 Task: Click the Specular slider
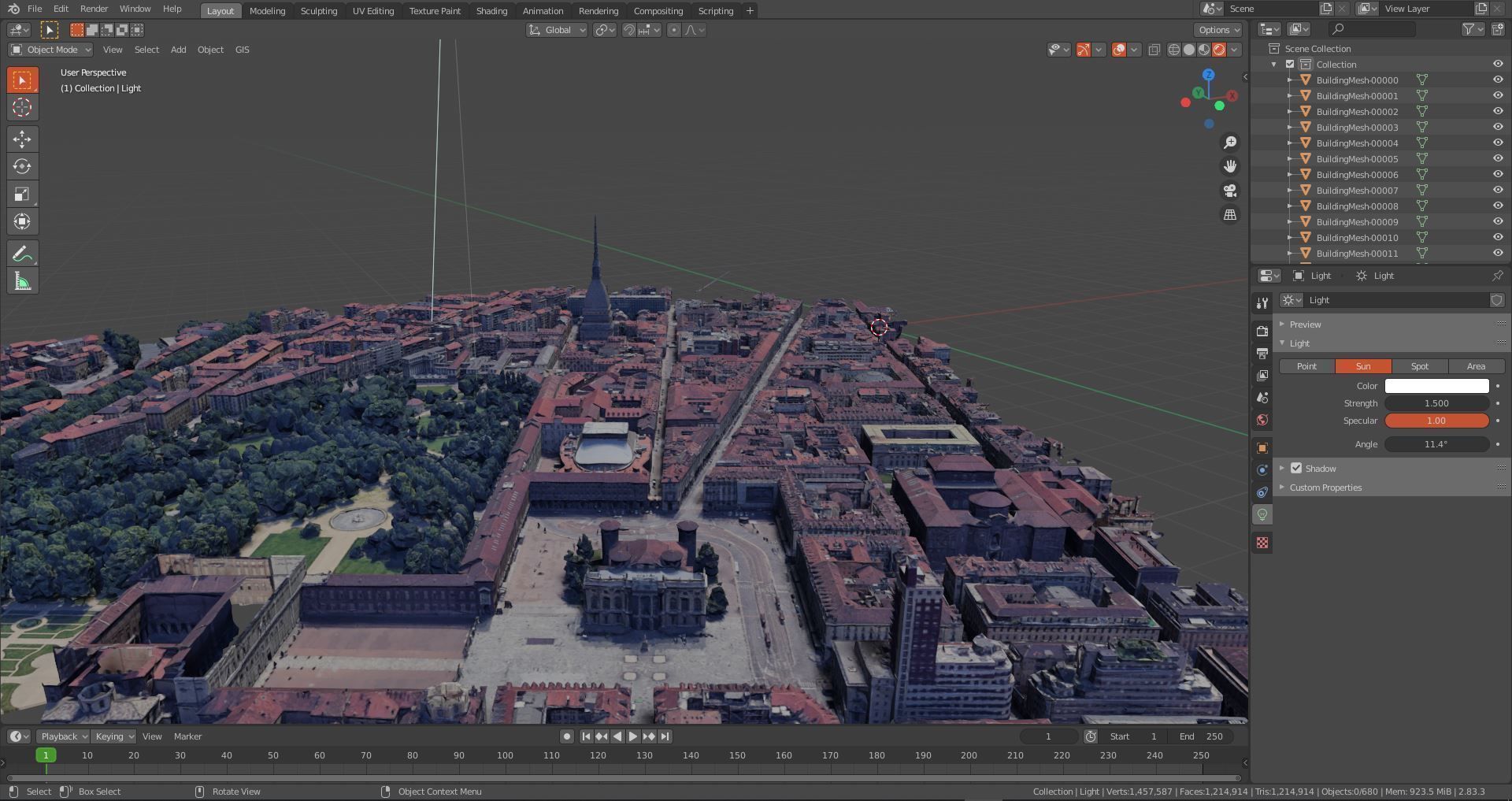[x=1436, y=421]
